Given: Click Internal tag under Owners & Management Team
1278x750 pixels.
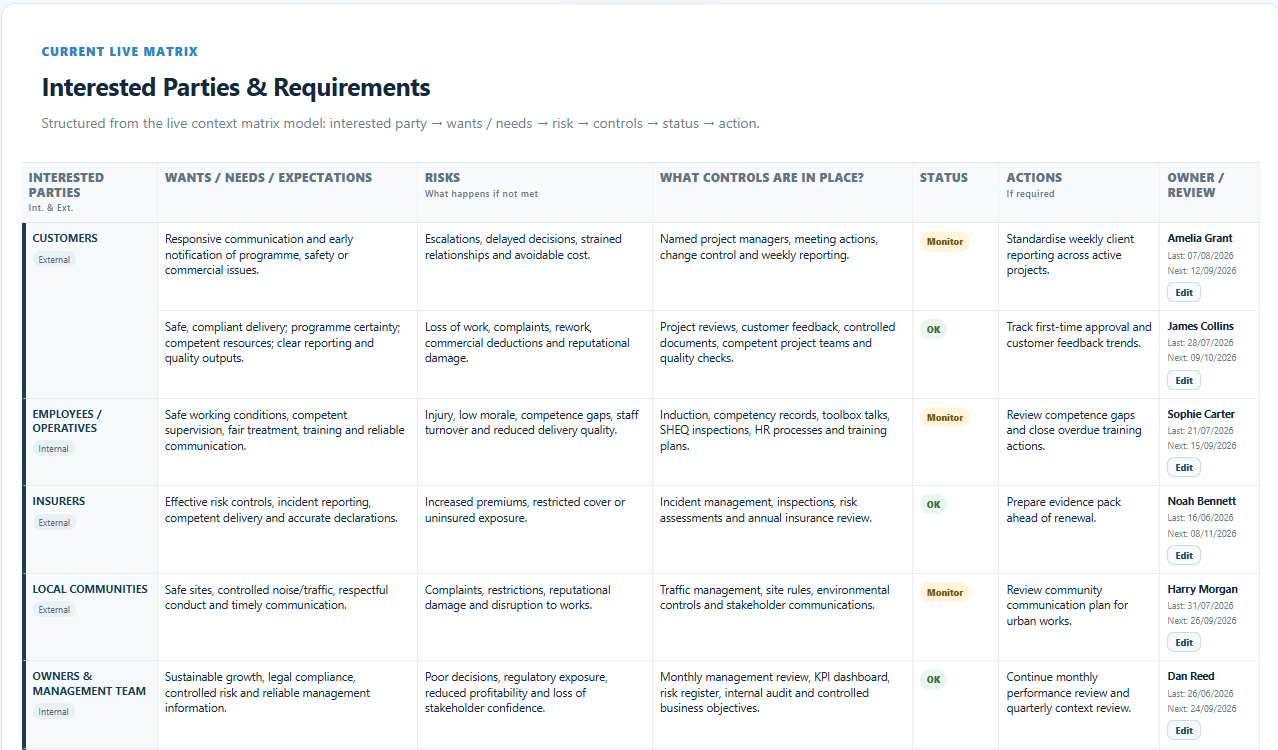Looking at the screenshot, I should point(54,712).
